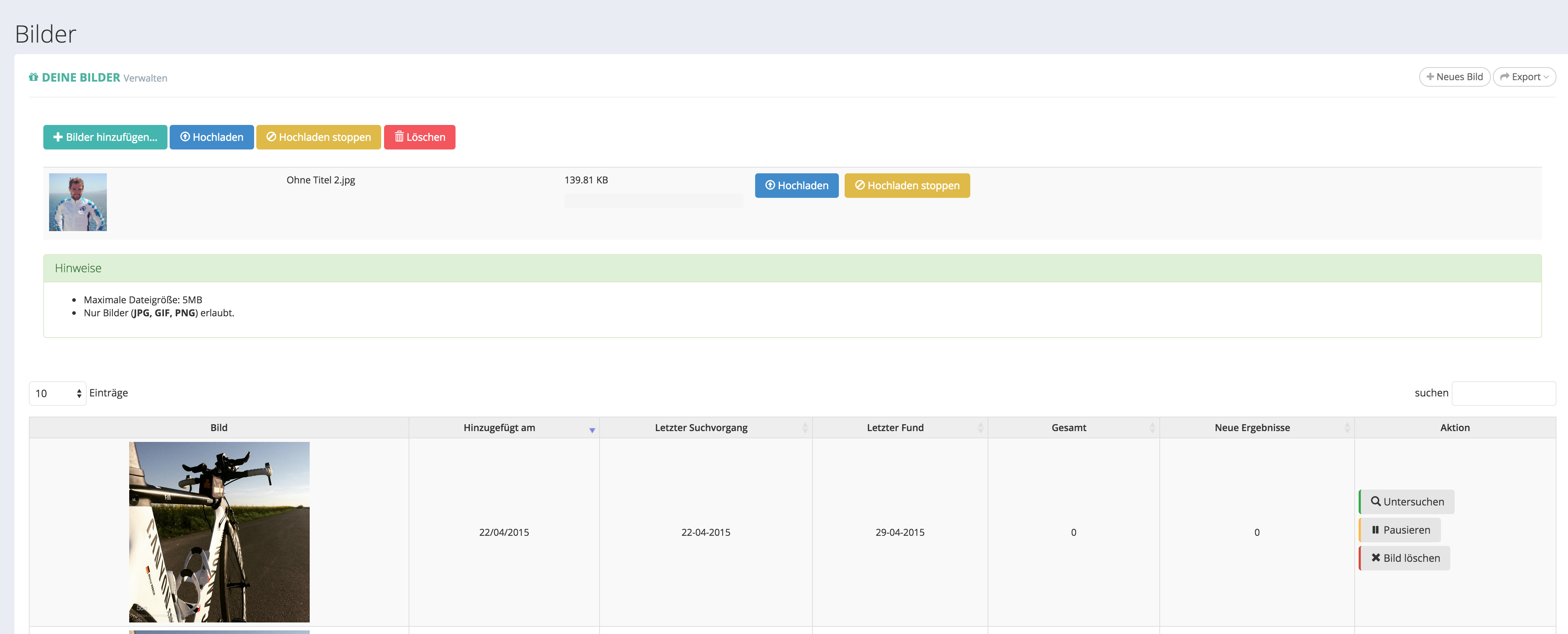The height and width of the screenshot is (634, 1568).
Task: Click the gift icon beside DEINE BILDER
Action: [34, 77]
